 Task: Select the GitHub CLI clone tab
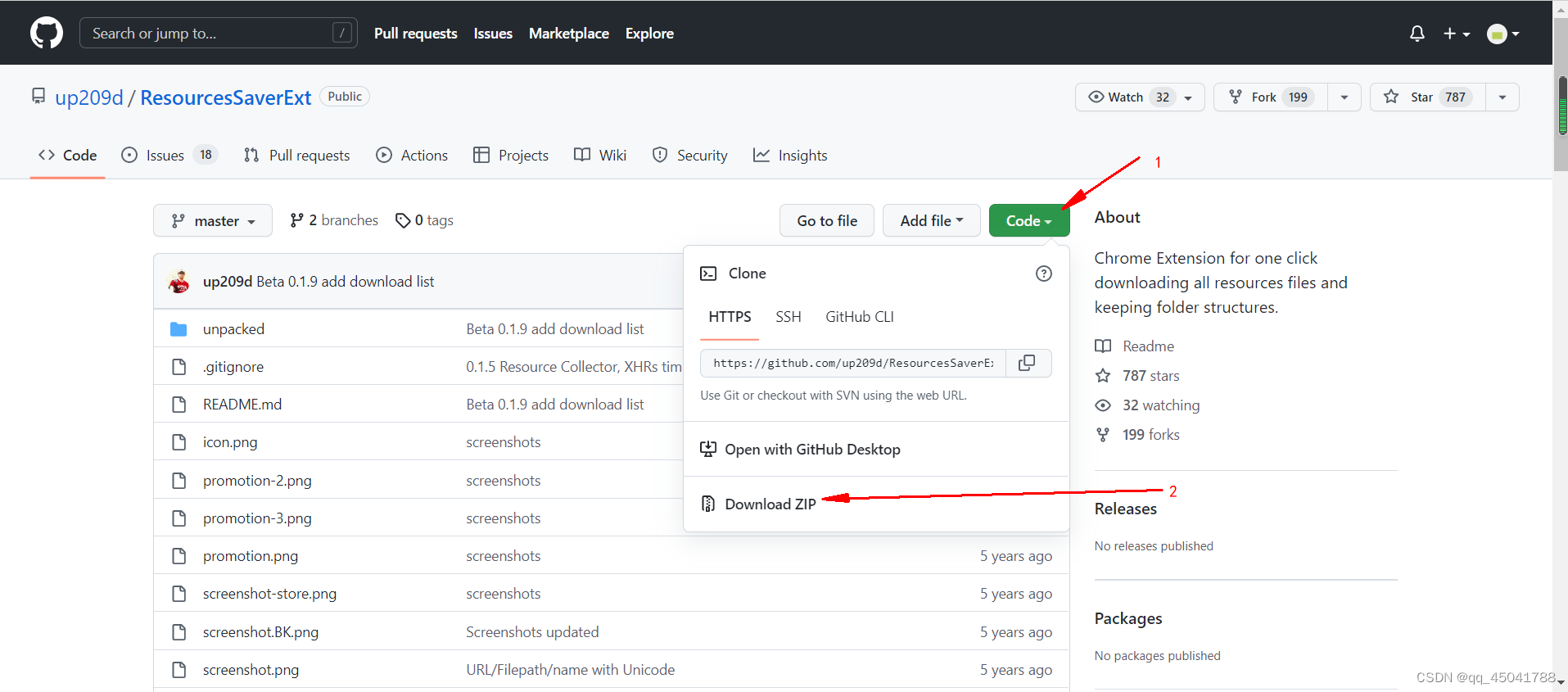[x=860, y=317]
